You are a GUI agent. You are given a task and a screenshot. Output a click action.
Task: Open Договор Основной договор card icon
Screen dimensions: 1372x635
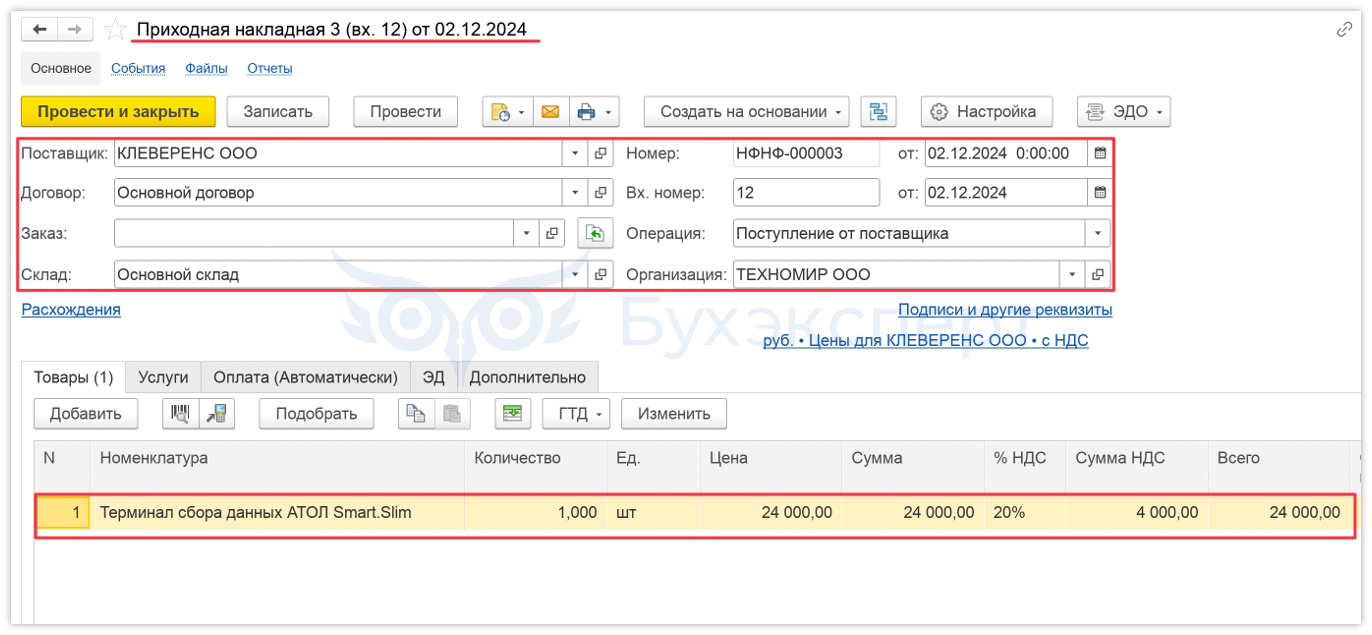600,193
